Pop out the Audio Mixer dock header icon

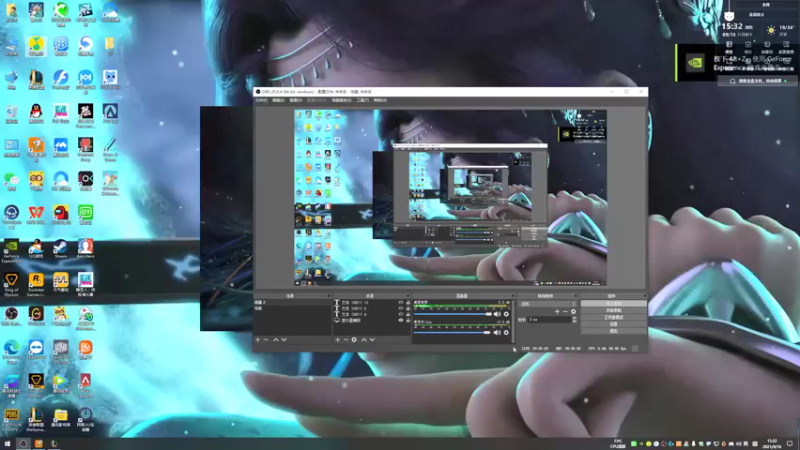(x=512, y=296)
